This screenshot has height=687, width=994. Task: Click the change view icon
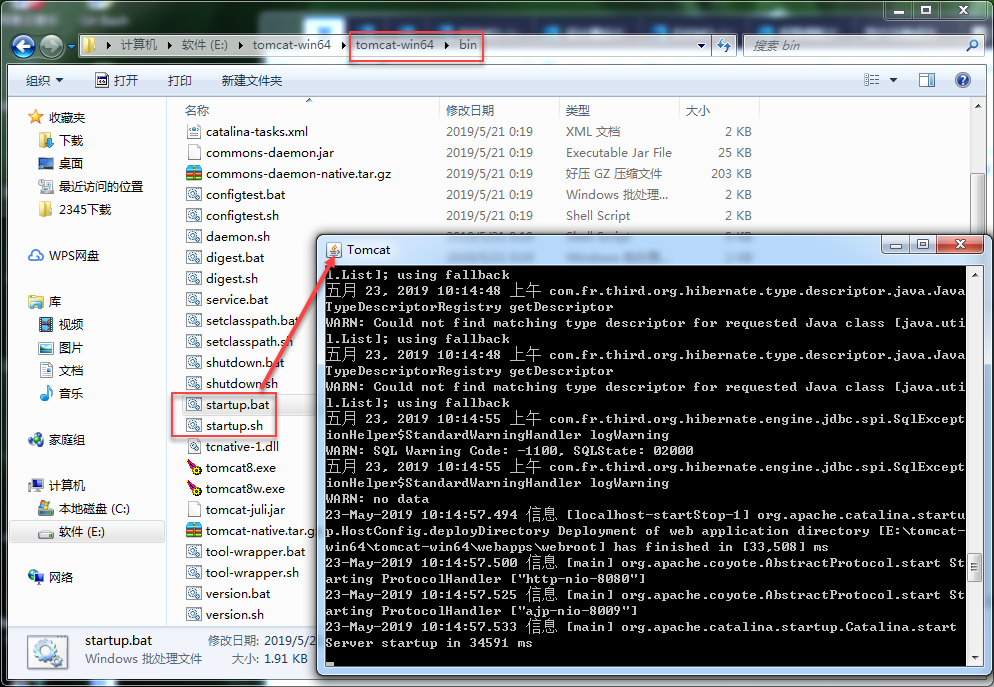(x=872, y=80)
